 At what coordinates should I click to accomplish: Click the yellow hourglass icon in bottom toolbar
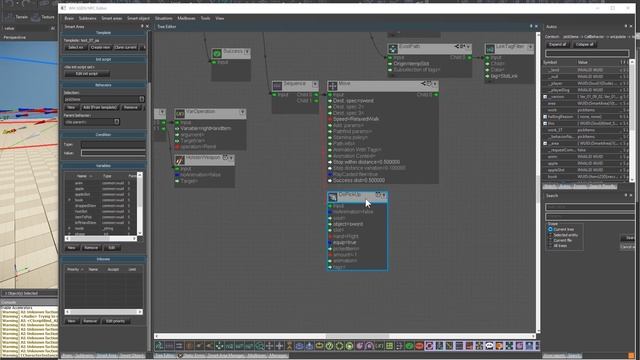click(289, 346)
